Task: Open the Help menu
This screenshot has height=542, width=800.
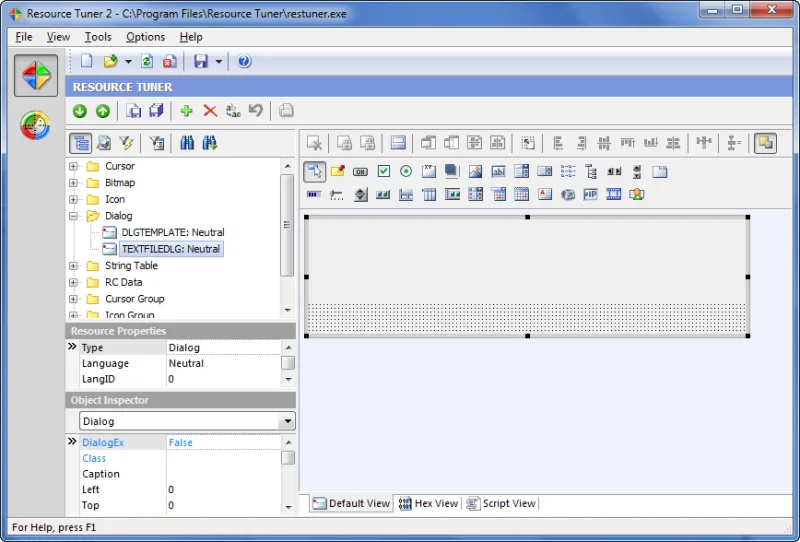Action: coord(191,37)
